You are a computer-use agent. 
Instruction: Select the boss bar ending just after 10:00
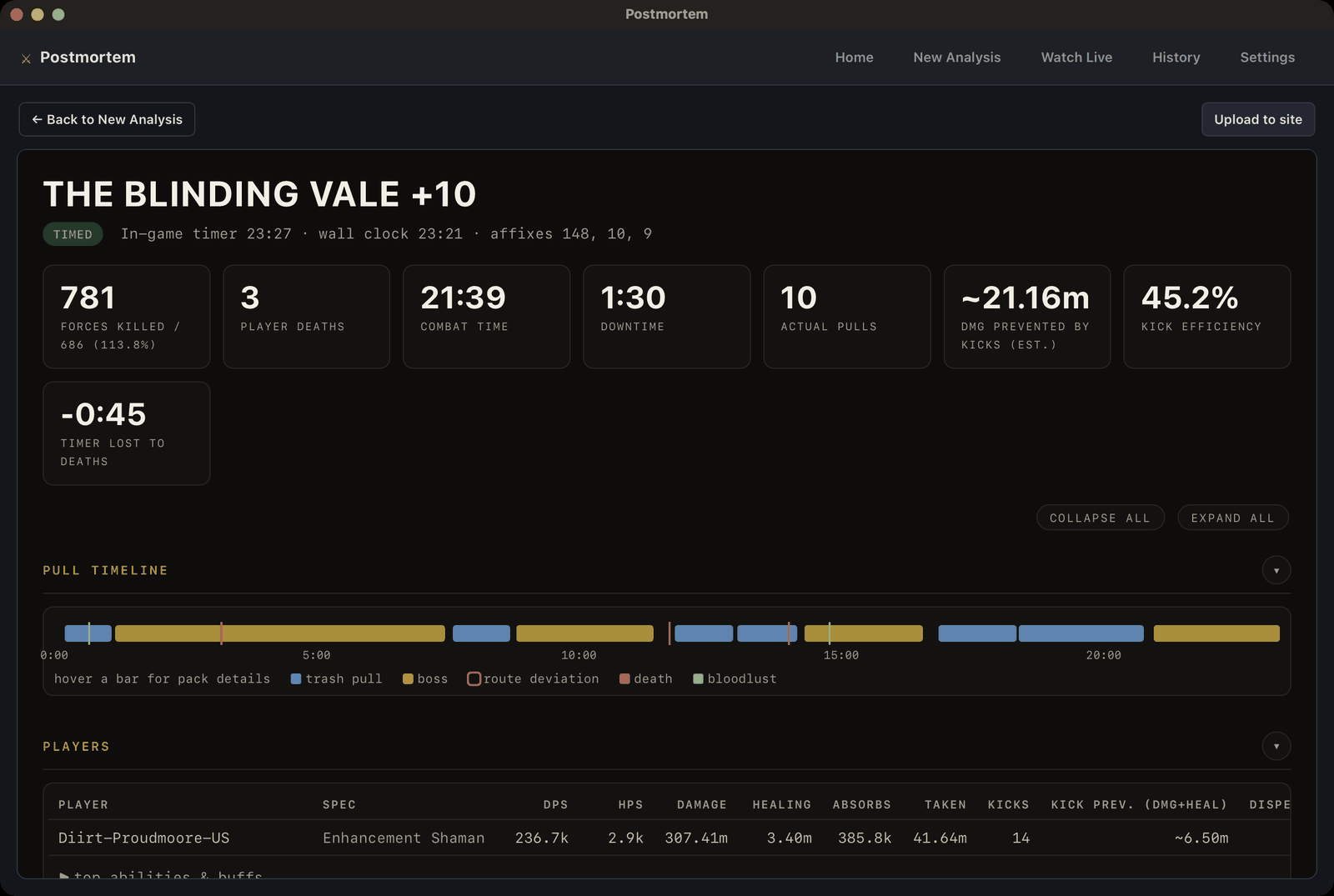[584, 633]
